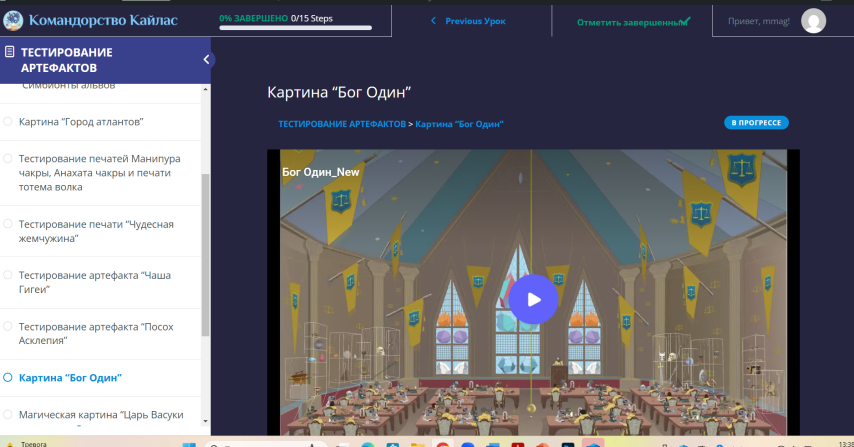Click the course progress bar
Screen dimensions: 854x447
pyautogui.click(x=295, y=28)
